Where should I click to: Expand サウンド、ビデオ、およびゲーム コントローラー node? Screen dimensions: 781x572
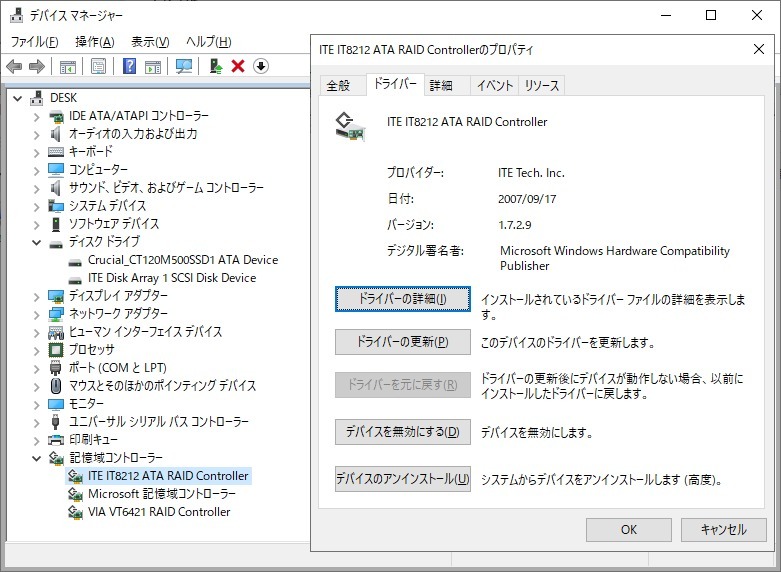tap(36, 189)
